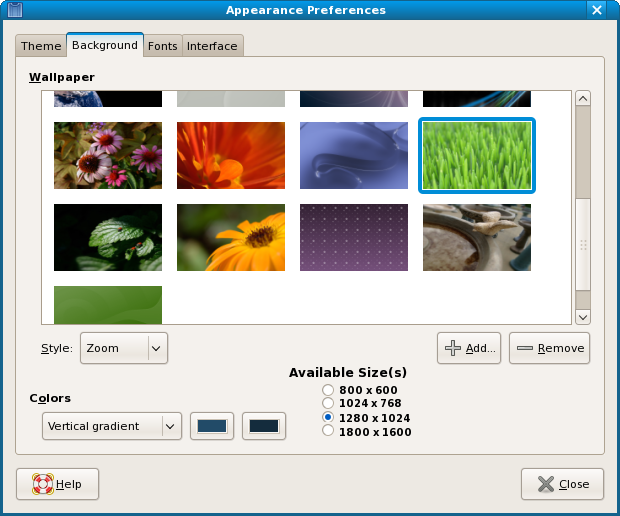Click the Add wallpaper button
The width and height of the screenshot is (620, 516).
coord(469,348)
